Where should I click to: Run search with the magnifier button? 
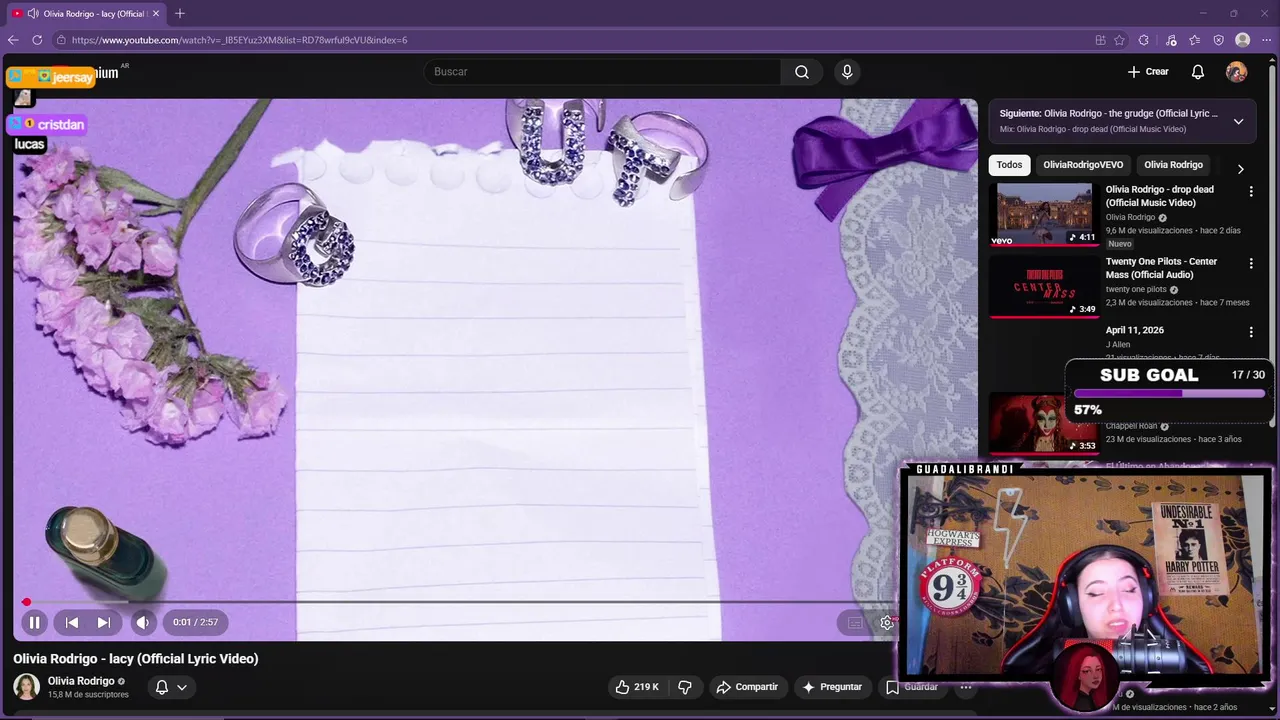coord(802,72)
